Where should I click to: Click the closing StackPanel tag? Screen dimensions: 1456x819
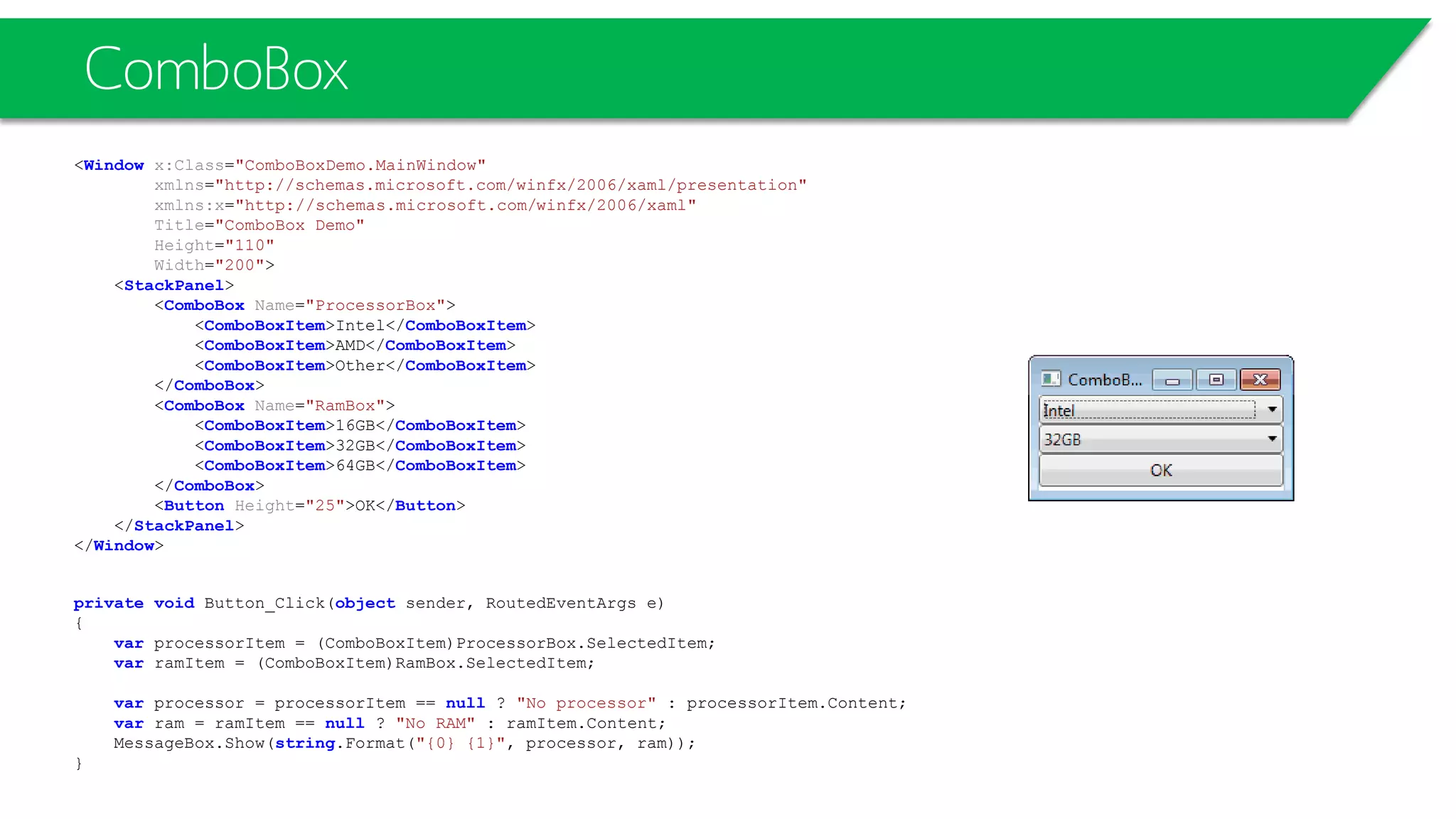[x=179, y=525]
